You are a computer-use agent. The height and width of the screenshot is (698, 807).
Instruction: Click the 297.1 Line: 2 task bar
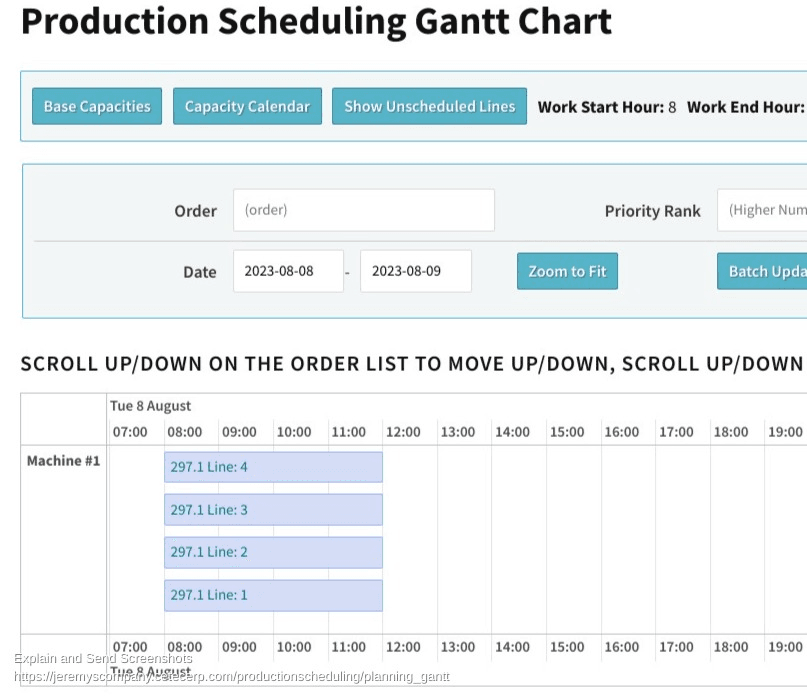(273, 552)
